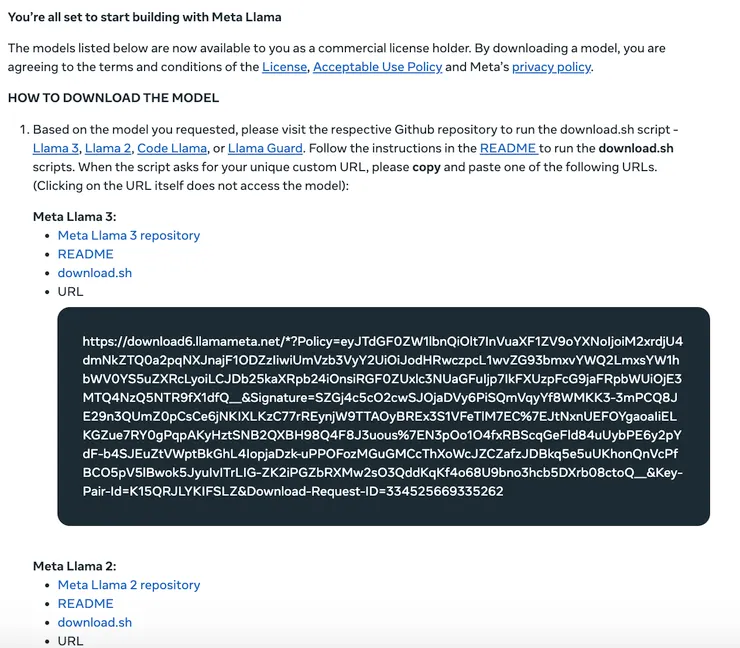Open the Acceptable Use Policy link
The width and height of the screenshot is (740, 648).
378,67
